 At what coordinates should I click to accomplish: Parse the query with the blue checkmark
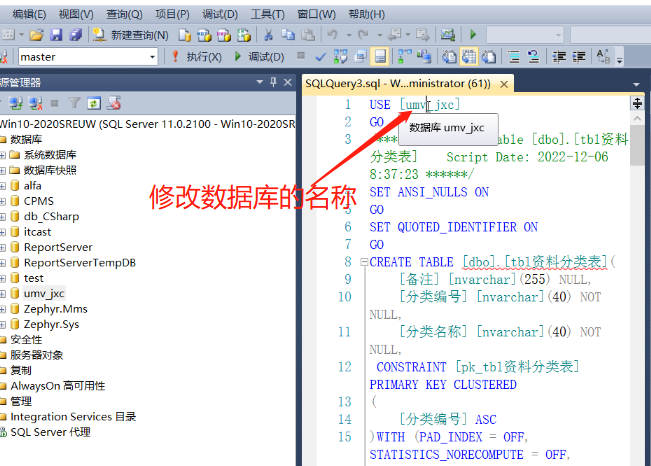click(320, 56)
